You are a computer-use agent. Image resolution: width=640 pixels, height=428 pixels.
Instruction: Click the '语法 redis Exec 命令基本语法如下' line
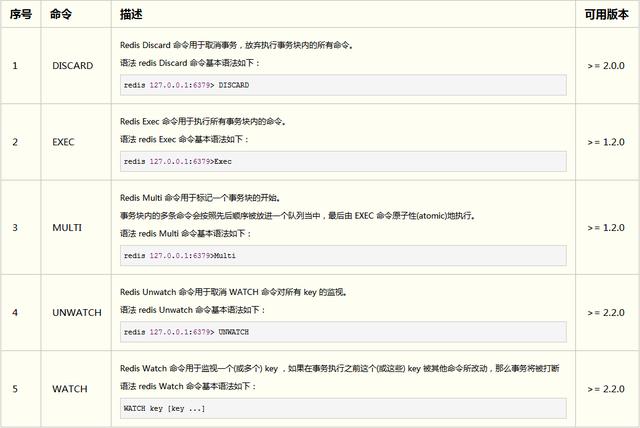click(x=184, y=140)
